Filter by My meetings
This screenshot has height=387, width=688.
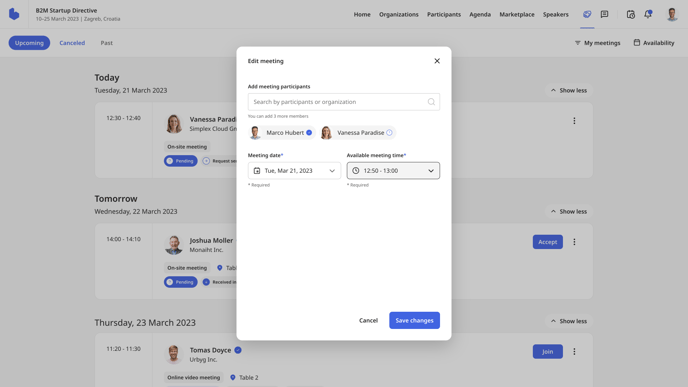click(597, 43)
